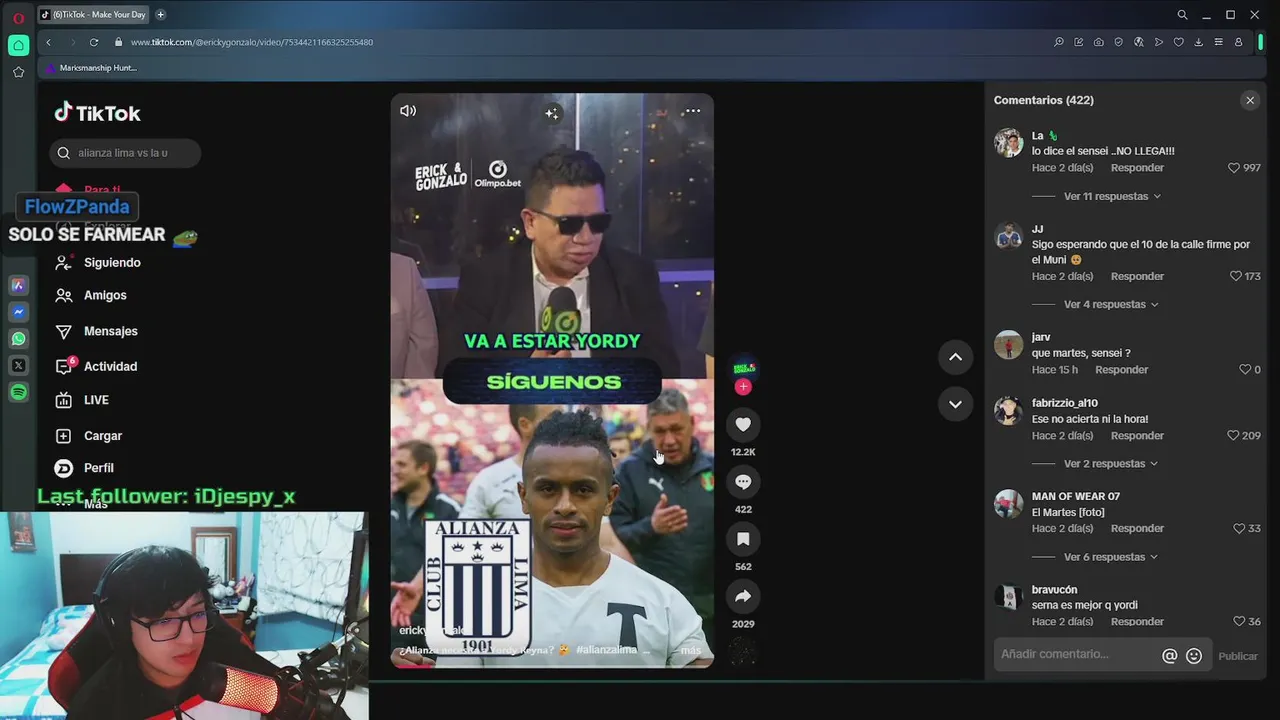Open the Opera main menu logo

coord(18,17)
